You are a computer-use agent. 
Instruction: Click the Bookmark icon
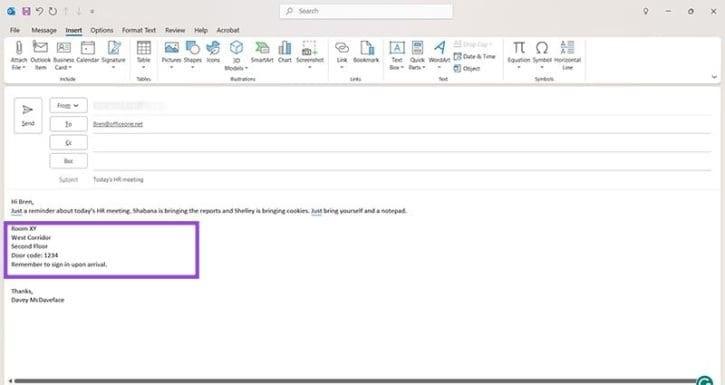[366, 52]
